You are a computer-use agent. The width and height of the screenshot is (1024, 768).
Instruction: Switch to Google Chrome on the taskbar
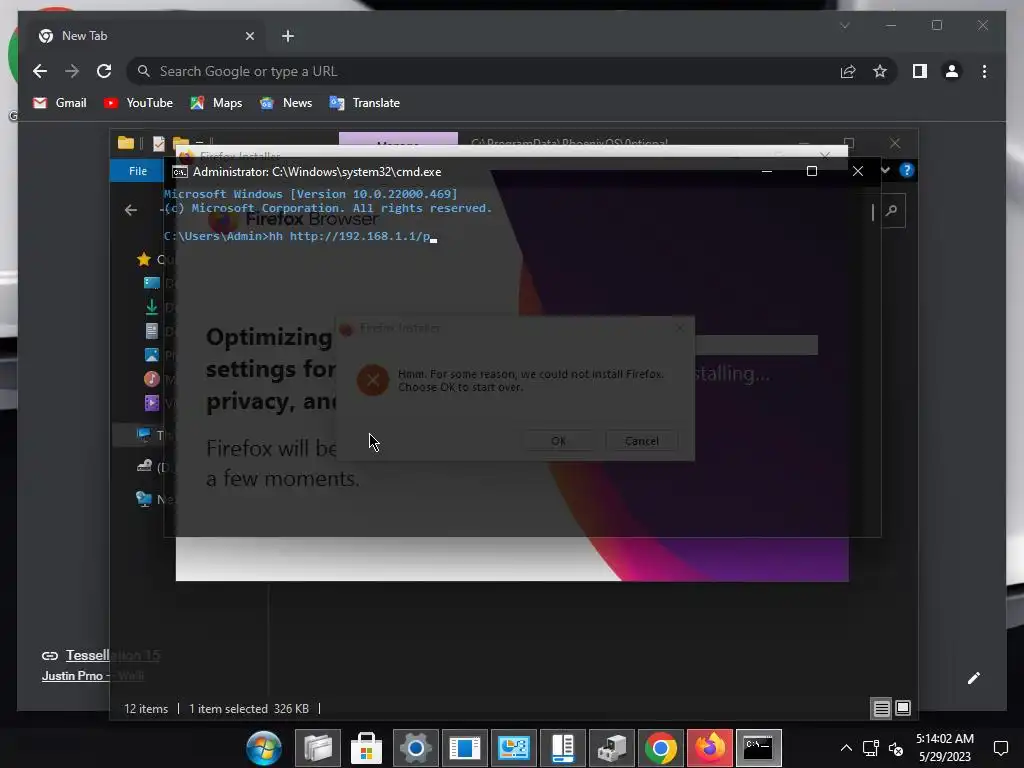click(660, 748)
